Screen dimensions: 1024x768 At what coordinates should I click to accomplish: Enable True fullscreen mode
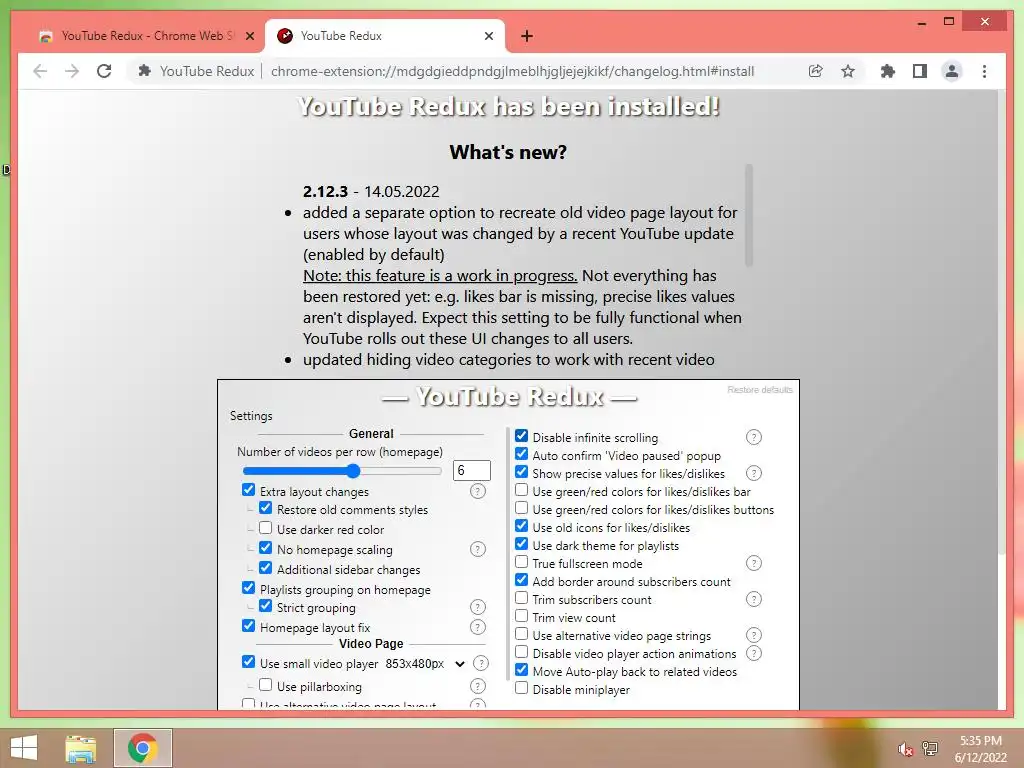[521, 562]
